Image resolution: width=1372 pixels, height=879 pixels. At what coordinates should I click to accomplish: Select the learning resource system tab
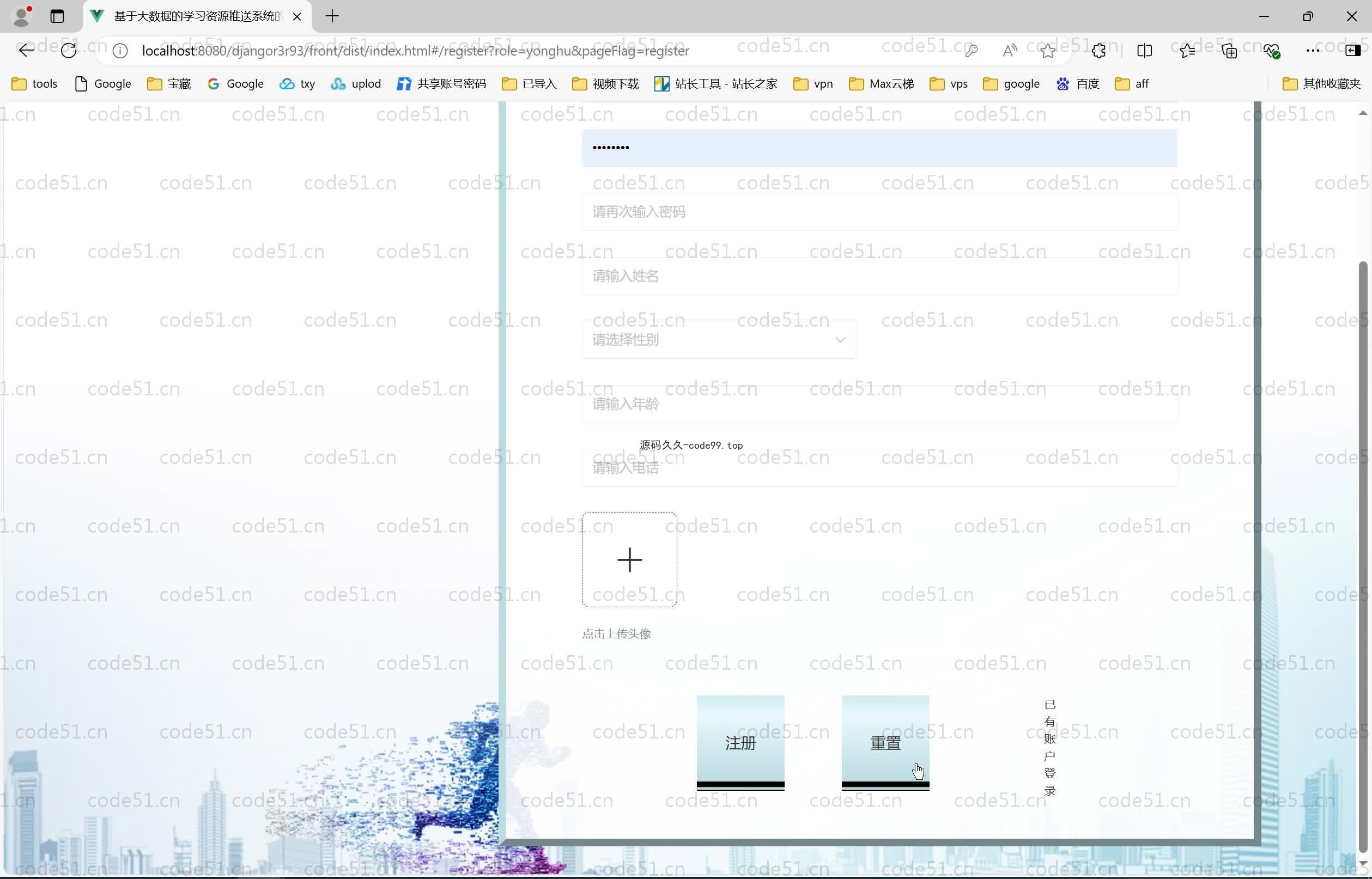pos(197,16)
